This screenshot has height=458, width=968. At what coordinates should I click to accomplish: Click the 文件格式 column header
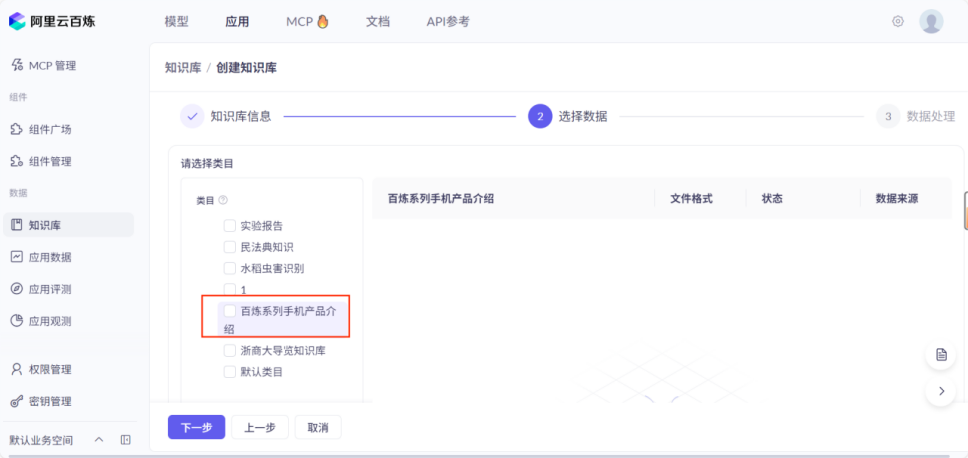click(x=691, y=199)
